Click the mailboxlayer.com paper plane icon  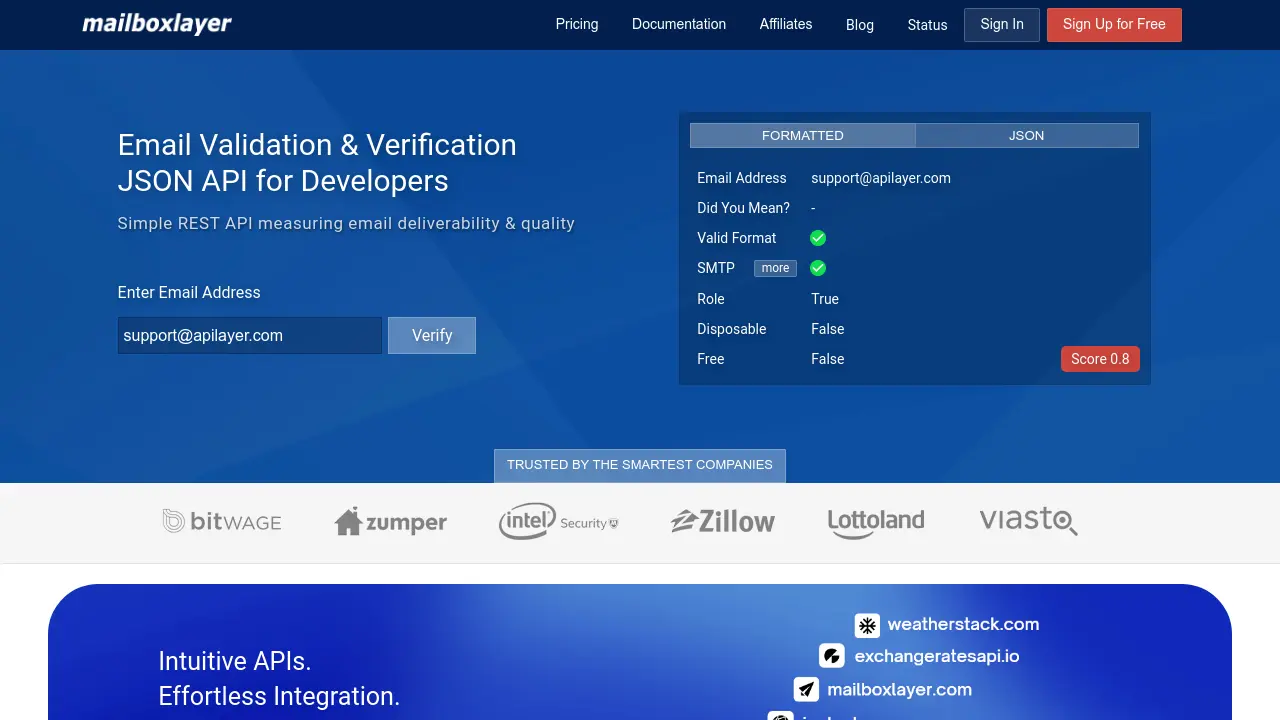tap(806, 689)
